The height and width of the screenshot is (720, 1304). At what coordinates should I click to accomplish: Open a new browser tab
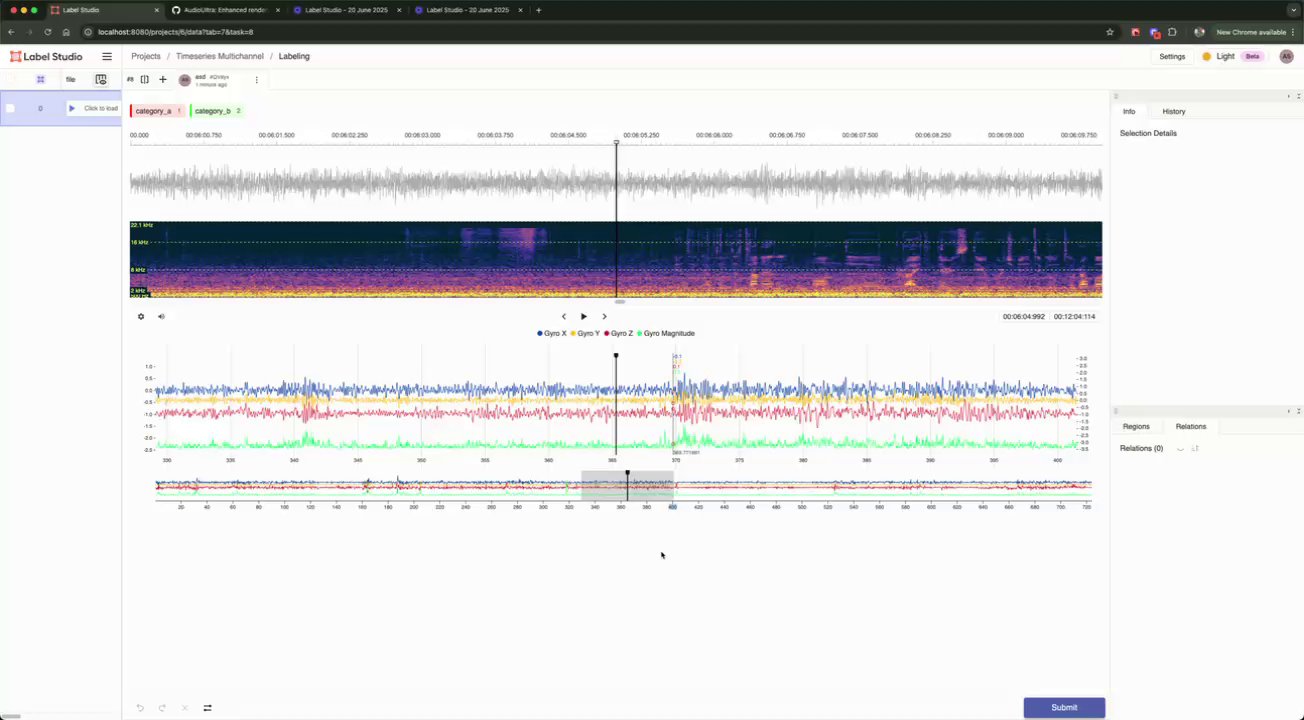pos(539,10)
